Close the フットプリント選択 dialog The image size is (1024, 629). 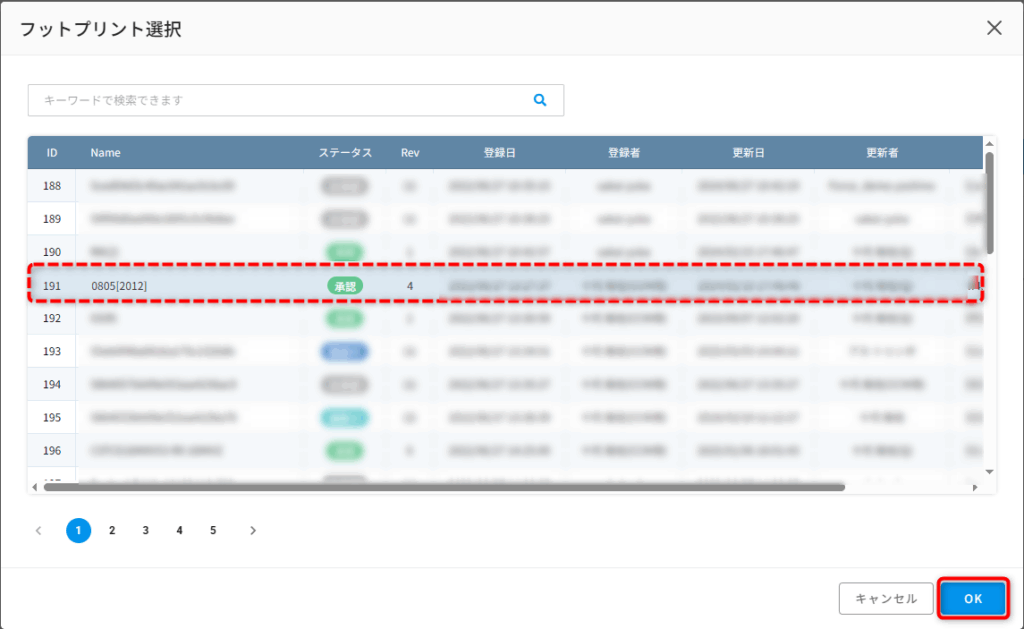[994, 28]
